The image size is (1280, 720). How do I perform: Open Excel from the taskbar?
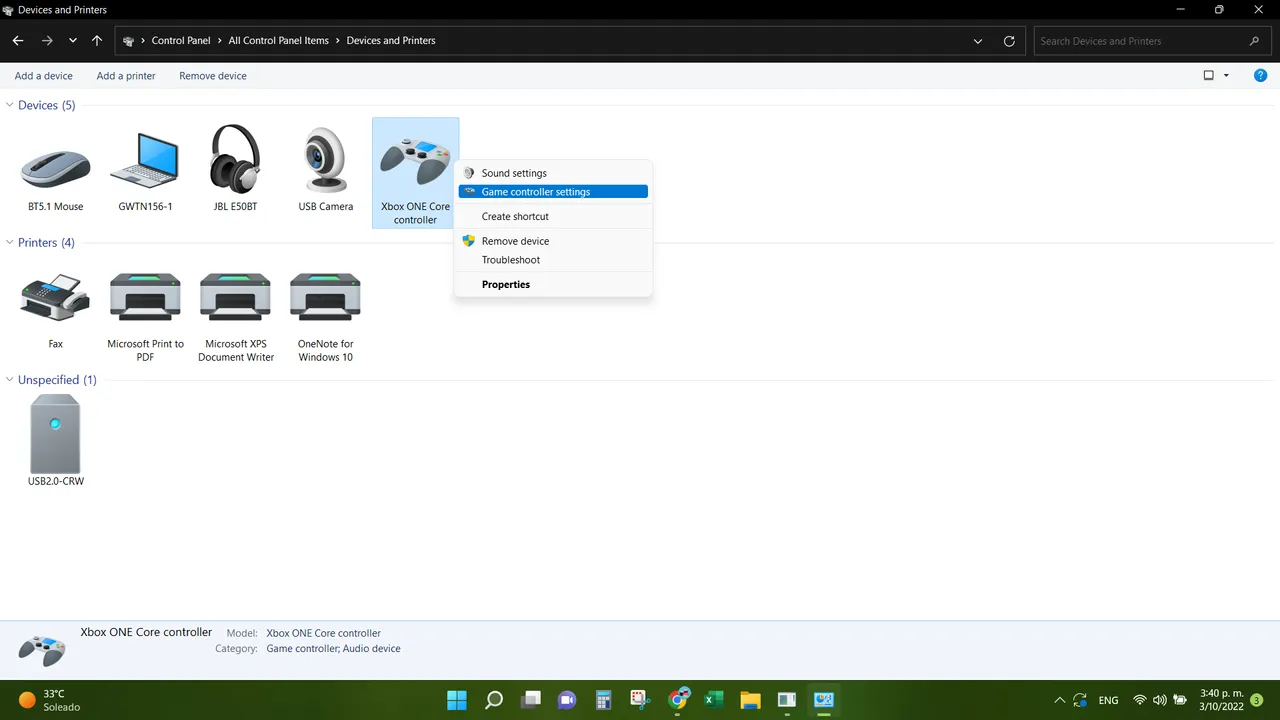pos(713,699)
